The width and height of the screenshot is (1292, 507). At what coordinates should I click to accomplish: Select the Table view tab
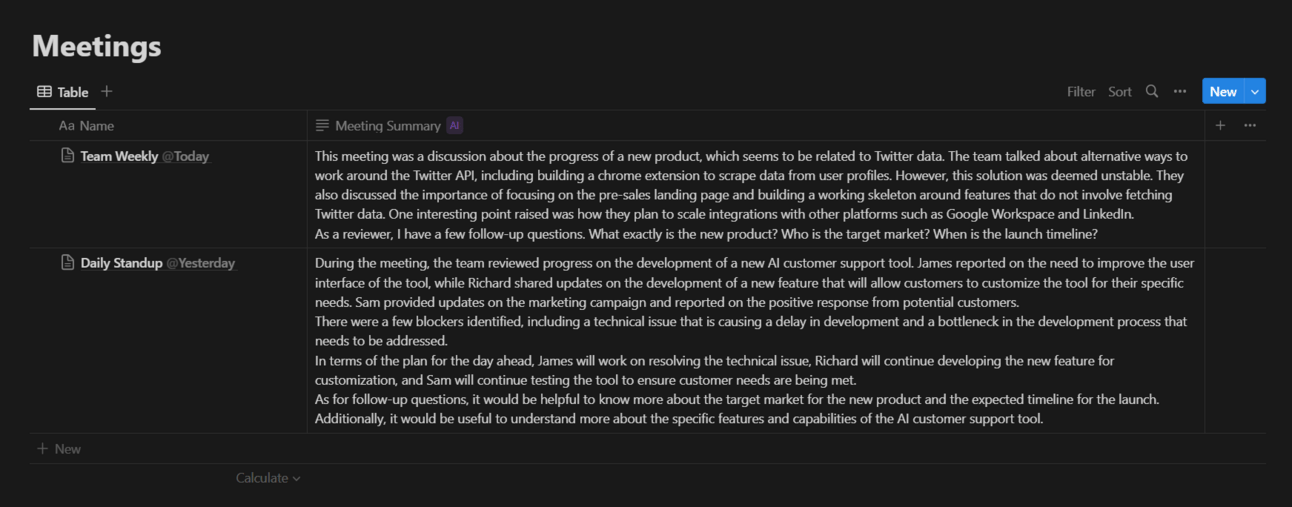pyautogui.click(x=63, y=92)
